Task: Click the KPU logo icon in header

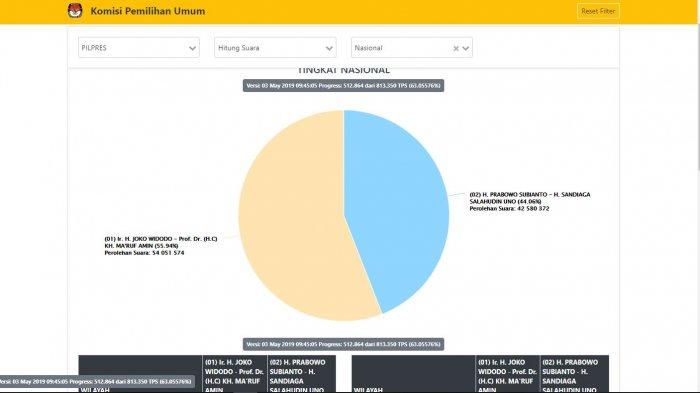Action: pyautogui.click(x=75, y=11)
